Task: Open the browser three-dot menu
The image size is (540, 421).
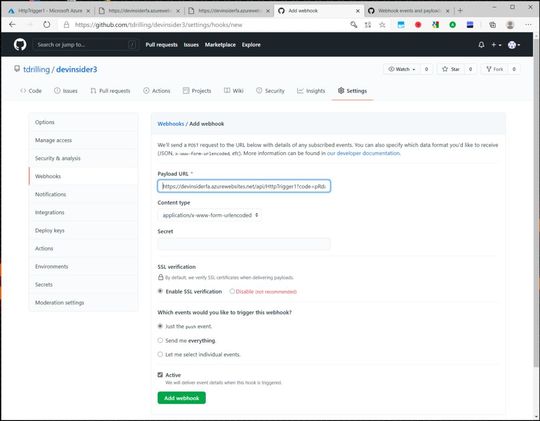Action: click(x=528, y=24)
